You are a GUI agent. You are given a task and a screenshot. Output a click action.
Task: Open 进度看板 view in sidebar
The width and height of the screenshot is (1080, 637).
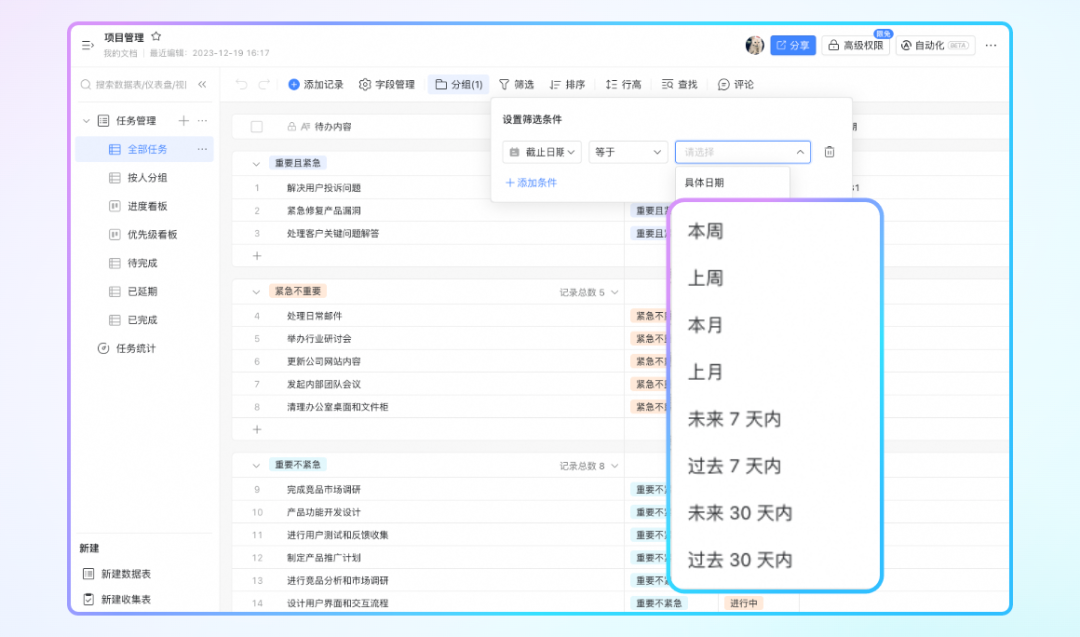pos(147,206)
